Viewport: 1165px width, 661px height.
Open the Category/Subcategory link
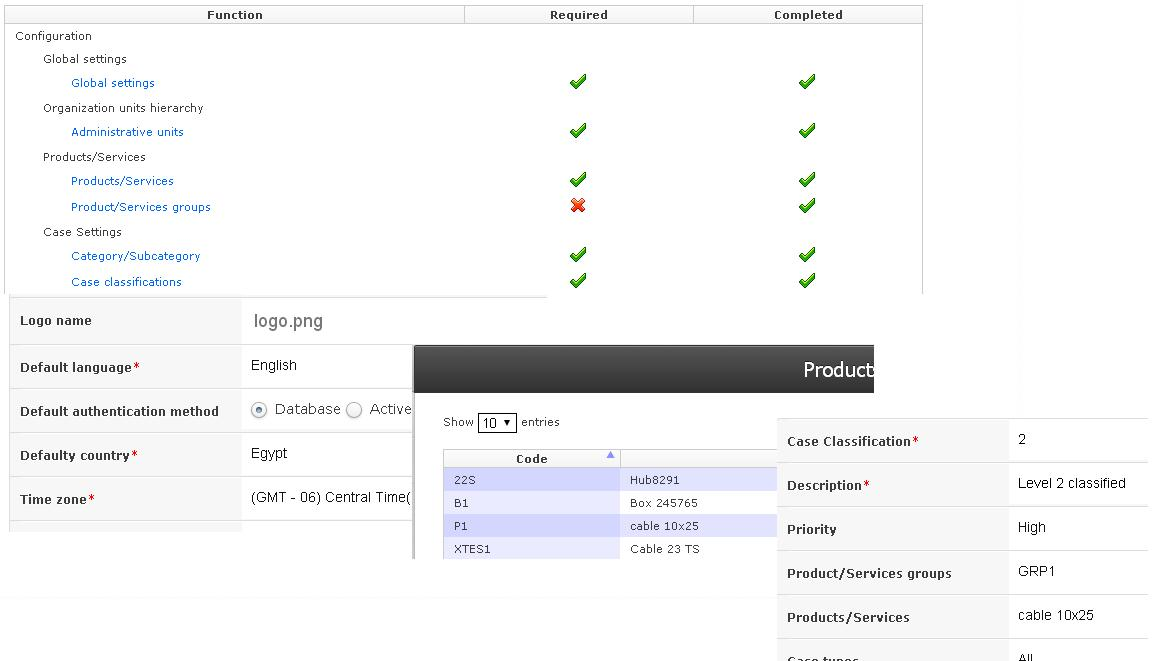135,256
